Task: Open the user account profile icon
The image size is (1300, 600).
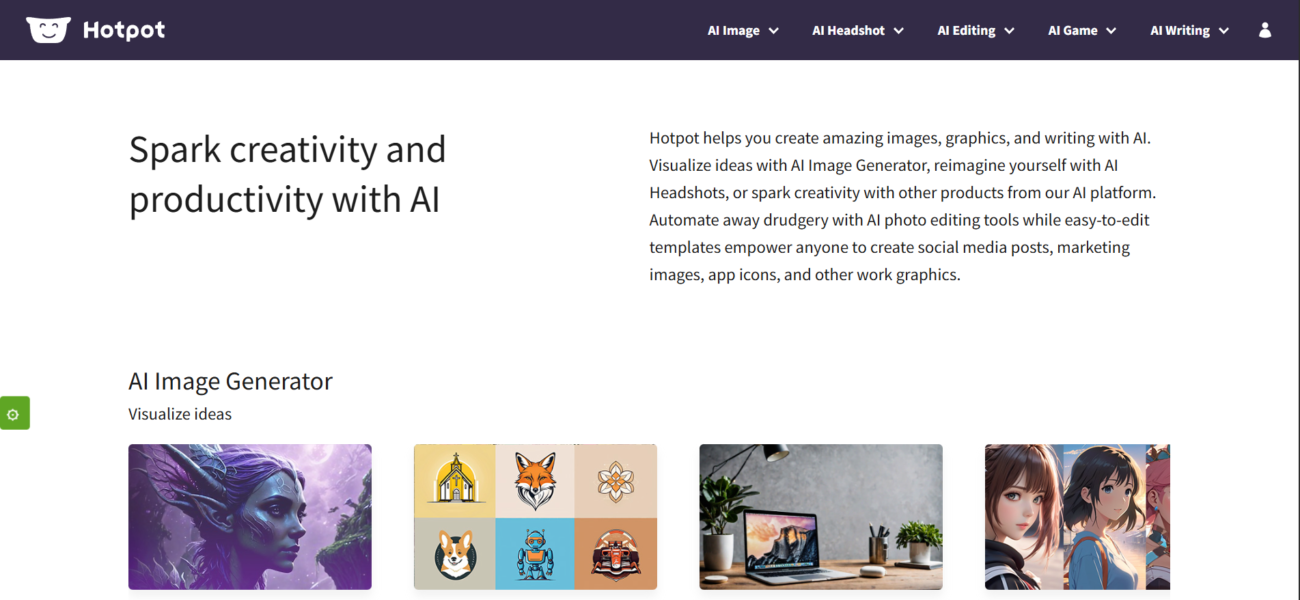Action: [1265, 30]
